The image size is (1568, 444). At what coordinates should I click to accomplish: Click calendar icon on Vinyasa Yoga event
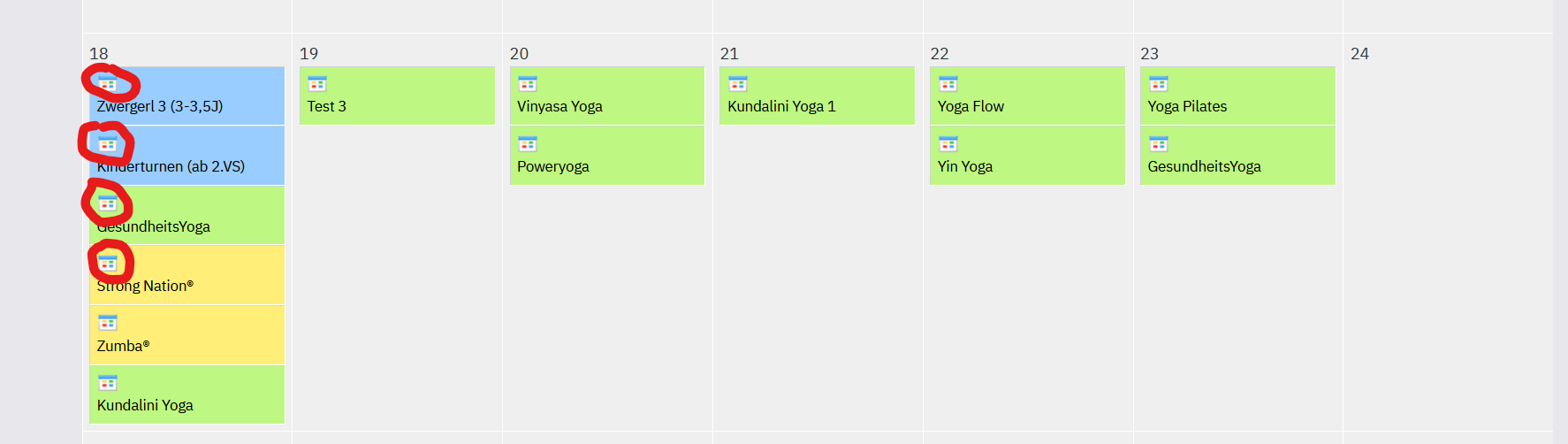click(x=528, y=84)
